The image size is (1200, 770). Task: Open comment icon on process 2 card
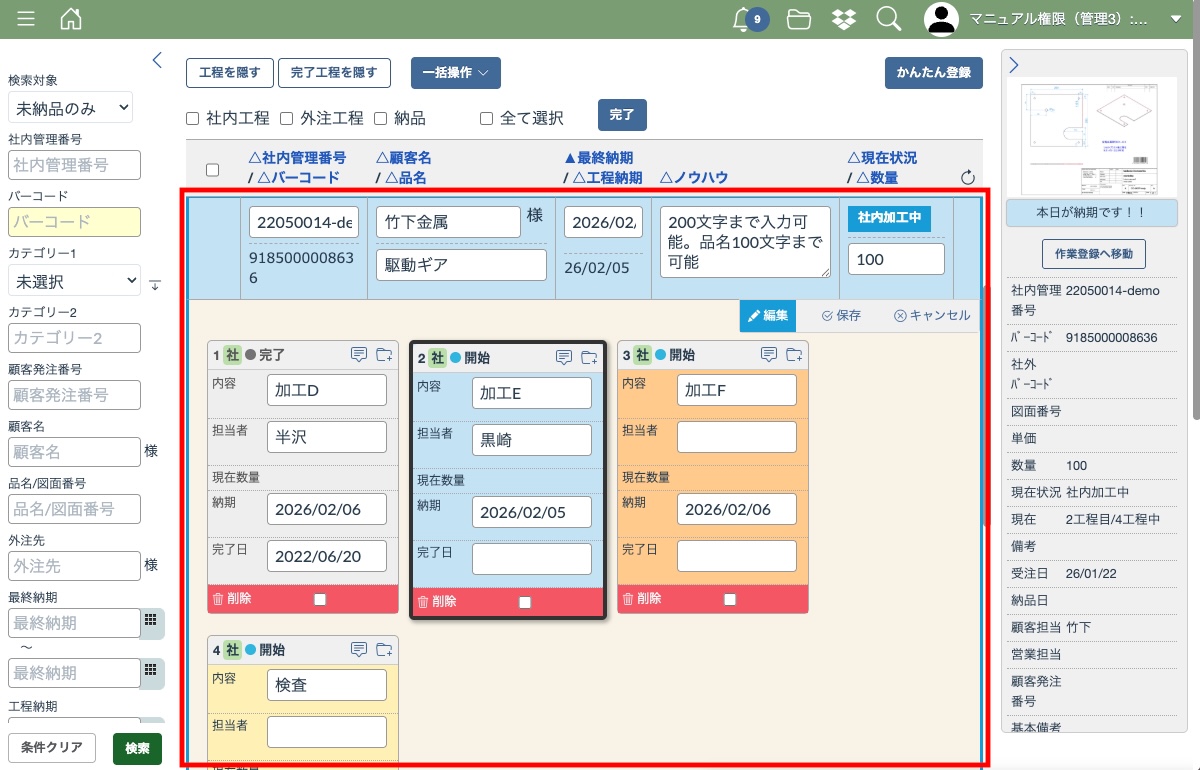point(564,357)
